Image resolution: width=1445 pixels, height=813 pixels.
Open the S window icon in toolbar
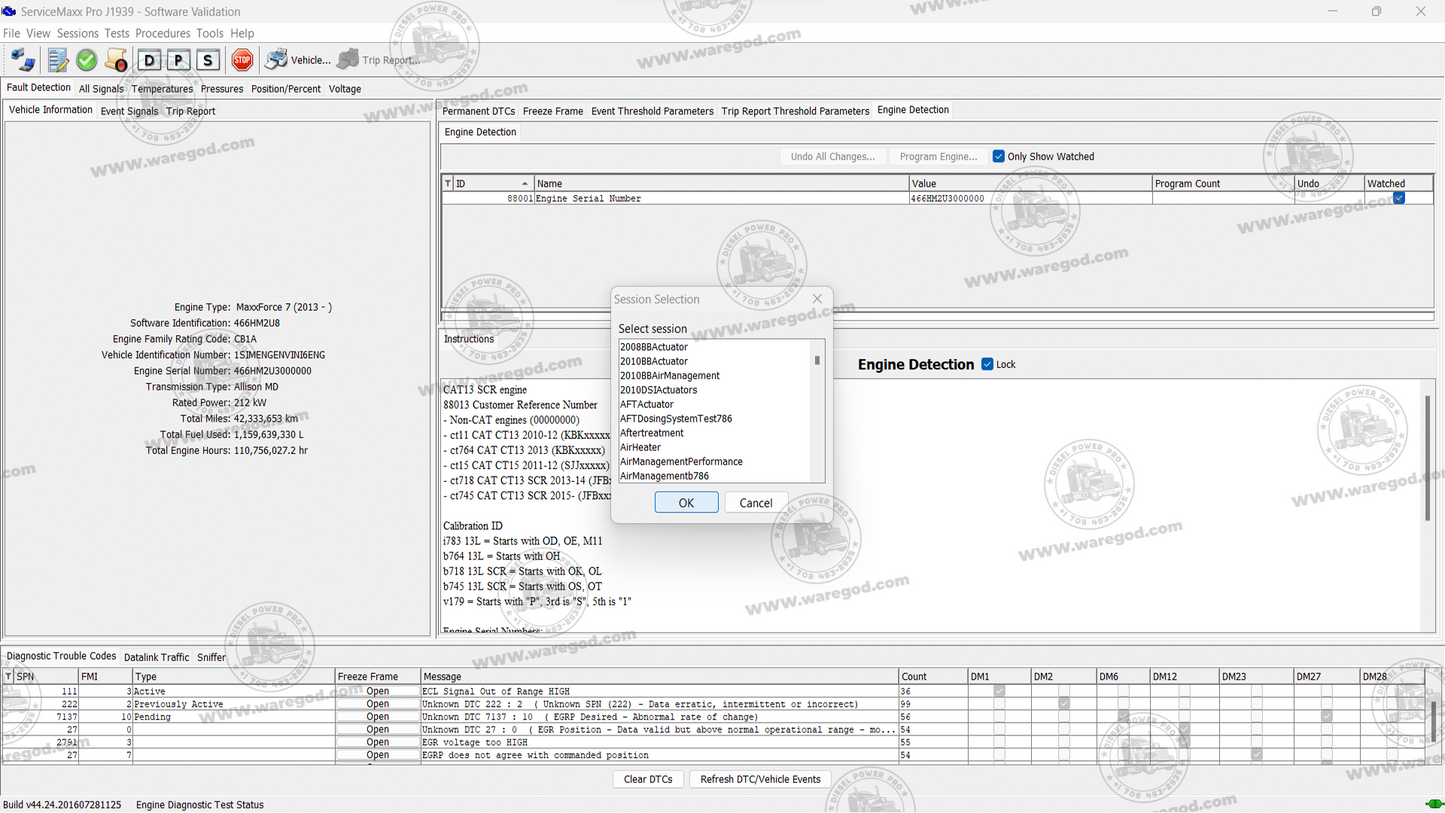208,60
